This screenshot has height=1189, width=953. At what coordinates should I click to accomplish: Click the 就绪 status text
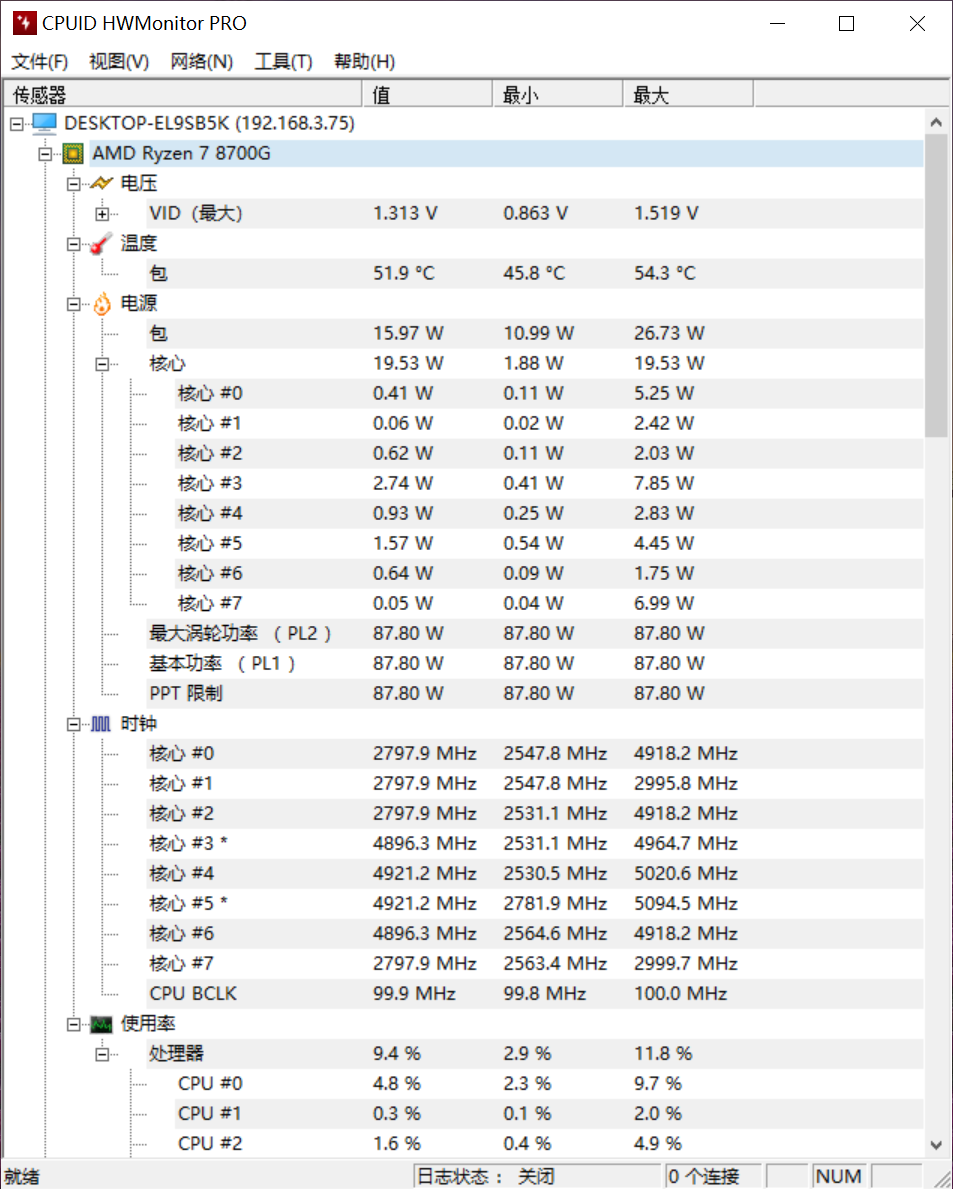click(x=22, y=1177)
